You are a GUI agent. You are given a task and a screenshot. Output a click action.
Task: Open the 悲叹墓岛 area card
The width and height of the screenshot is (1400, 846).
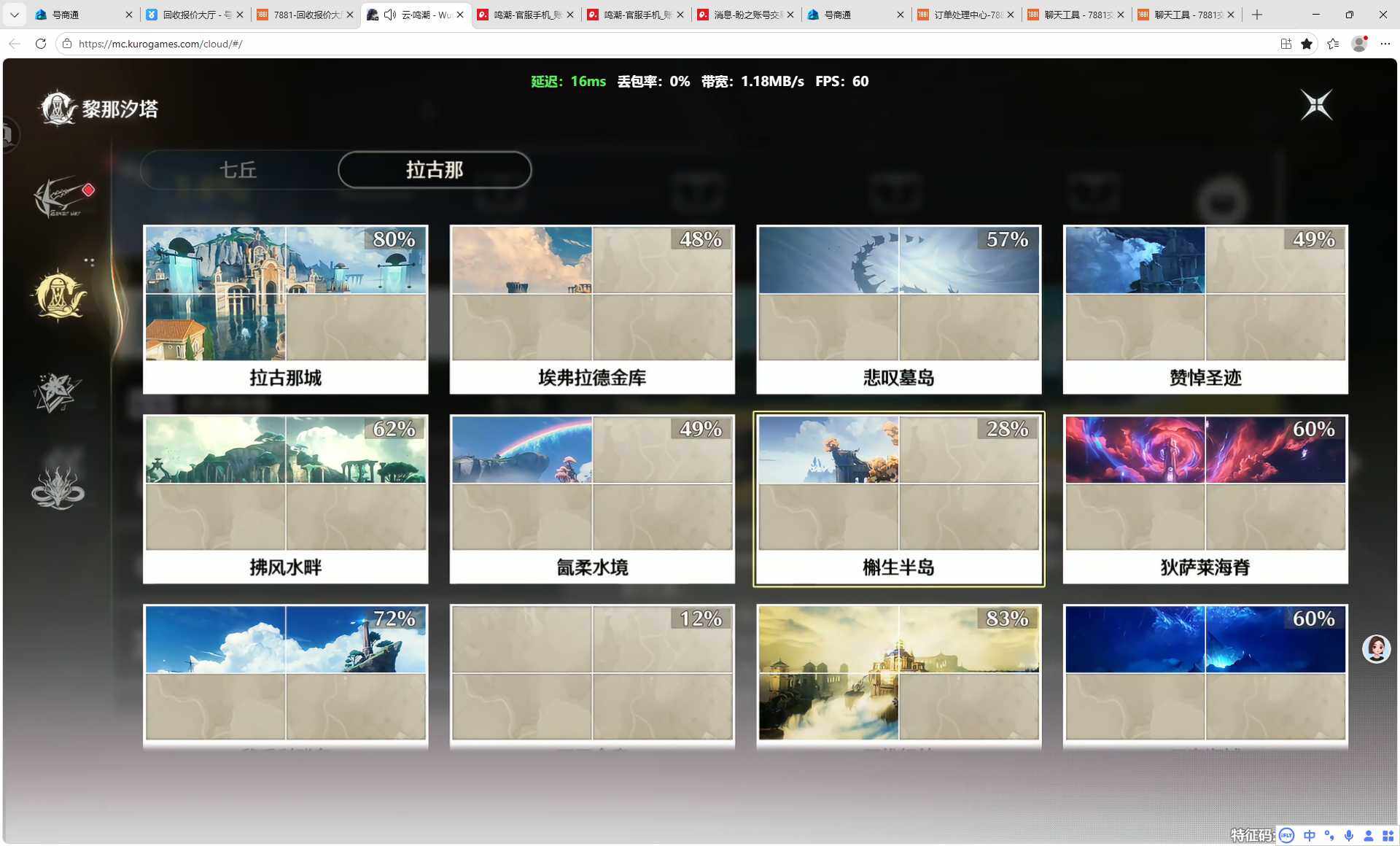click(898, 309)
